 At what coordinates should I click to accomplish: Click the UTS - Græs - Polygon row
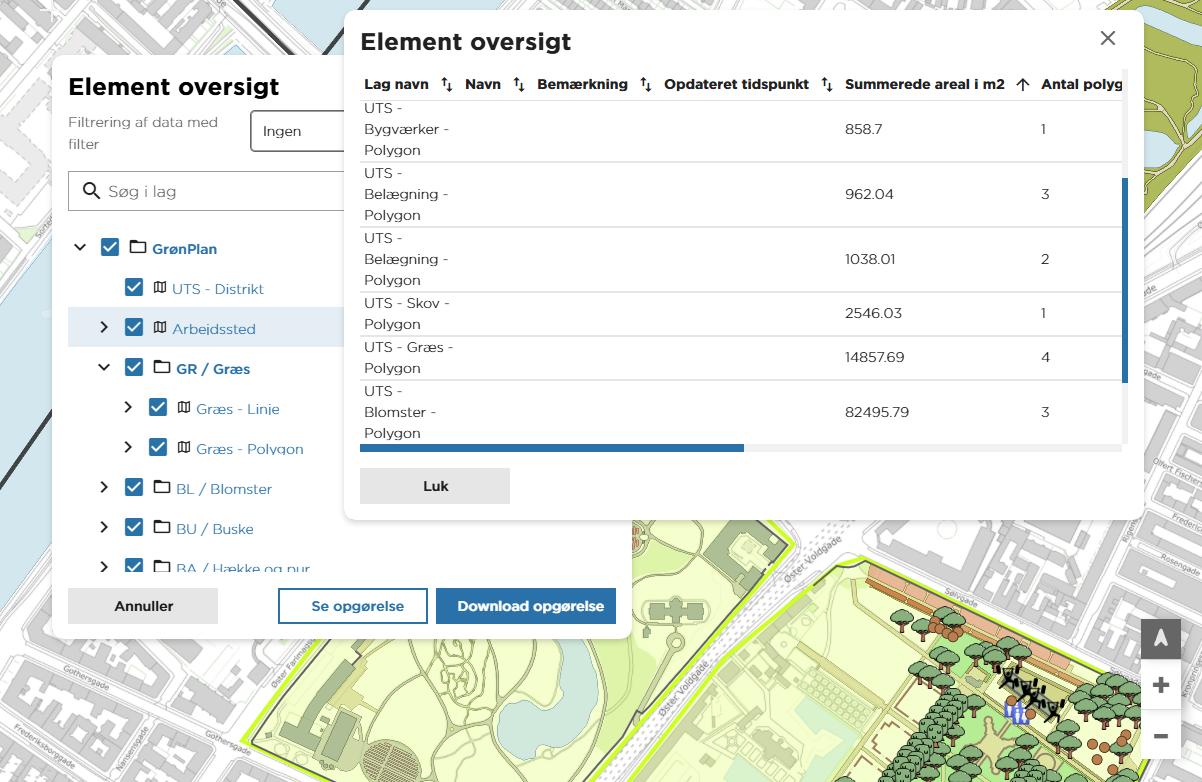tap(740, 358)
